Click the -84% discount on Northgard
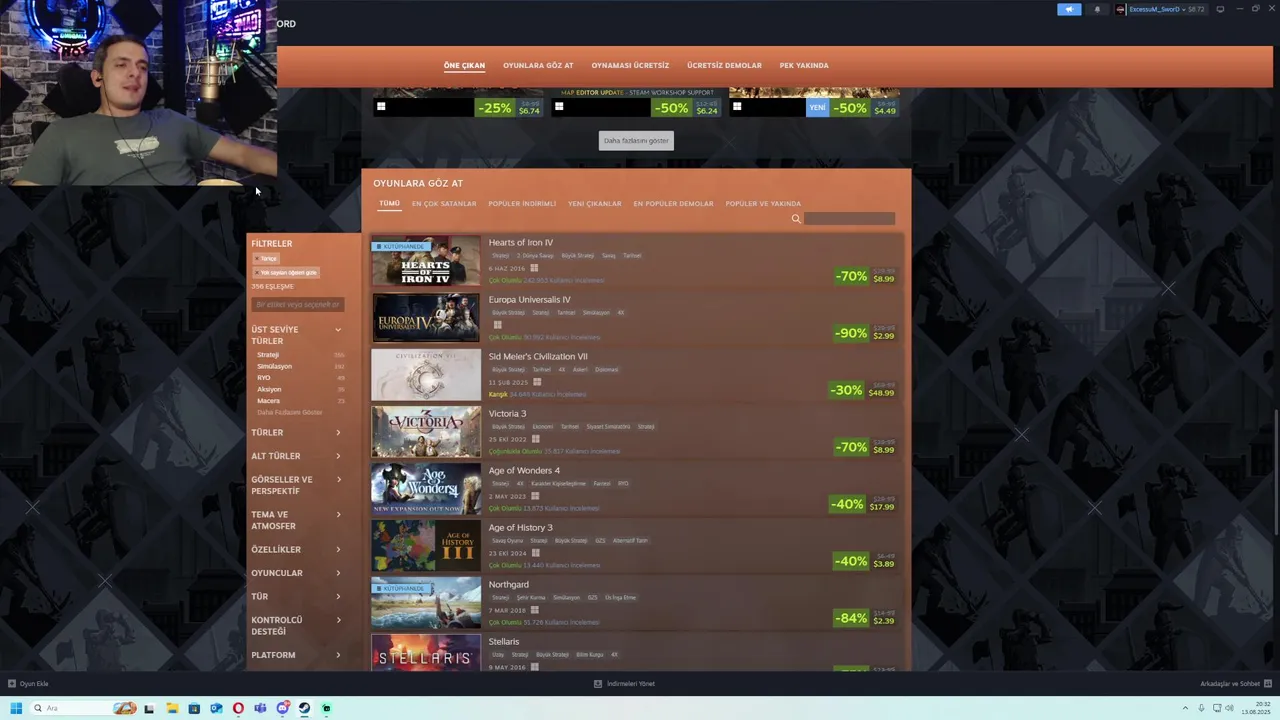 851,618
